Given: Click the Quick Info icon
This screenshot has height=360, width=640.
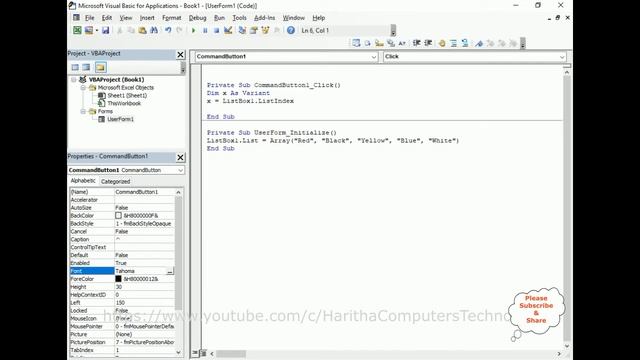Looking at the screenshot, I should click(379, 43).
